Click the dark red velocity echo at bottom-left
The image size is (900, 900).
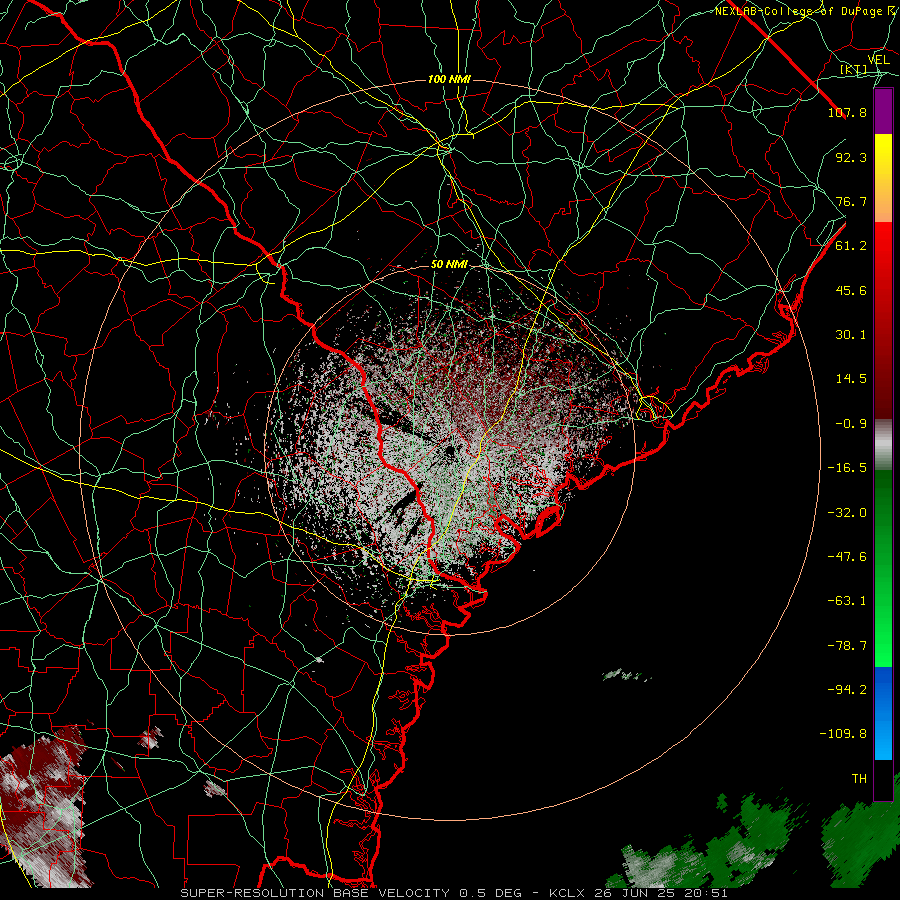pos(43,804)
